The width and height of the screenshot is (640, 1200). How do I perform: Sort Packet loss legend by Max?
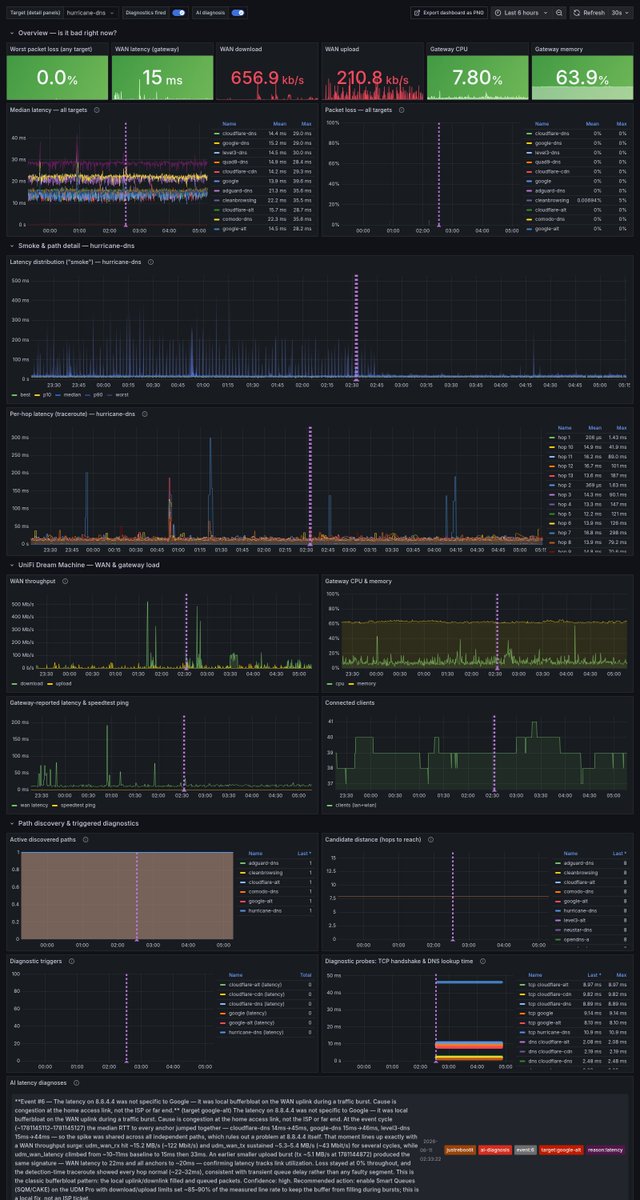(x=619, y=124)
